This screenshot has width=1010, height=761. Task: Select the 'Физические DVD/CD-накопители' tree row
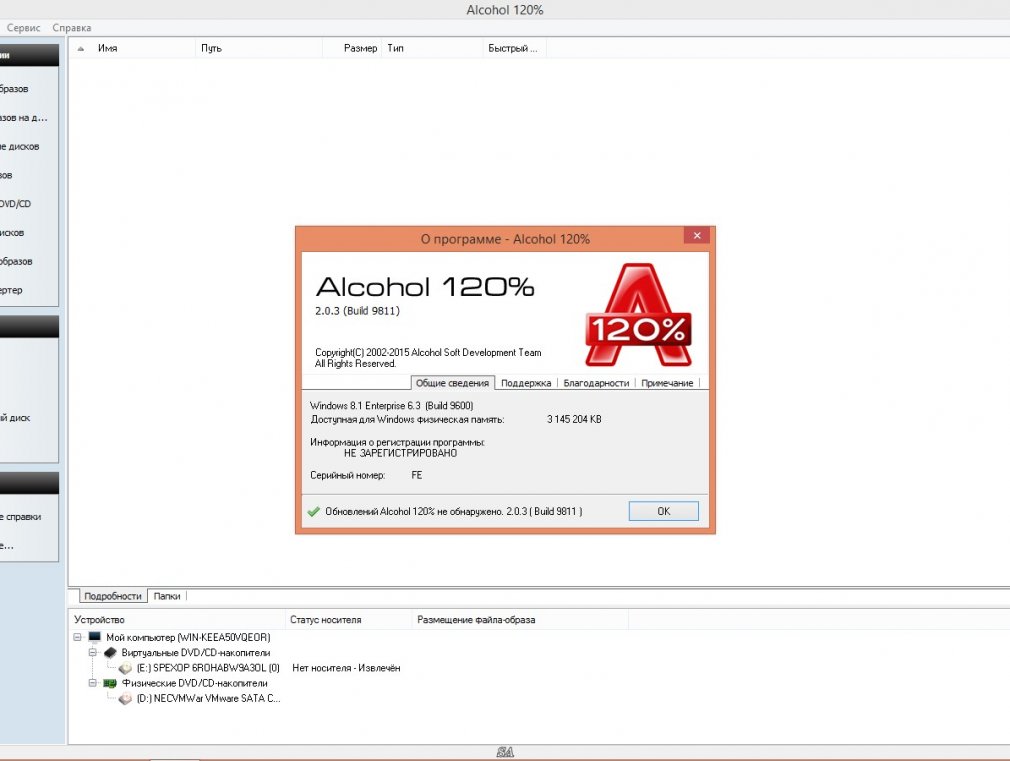click(x=195, y=683)
